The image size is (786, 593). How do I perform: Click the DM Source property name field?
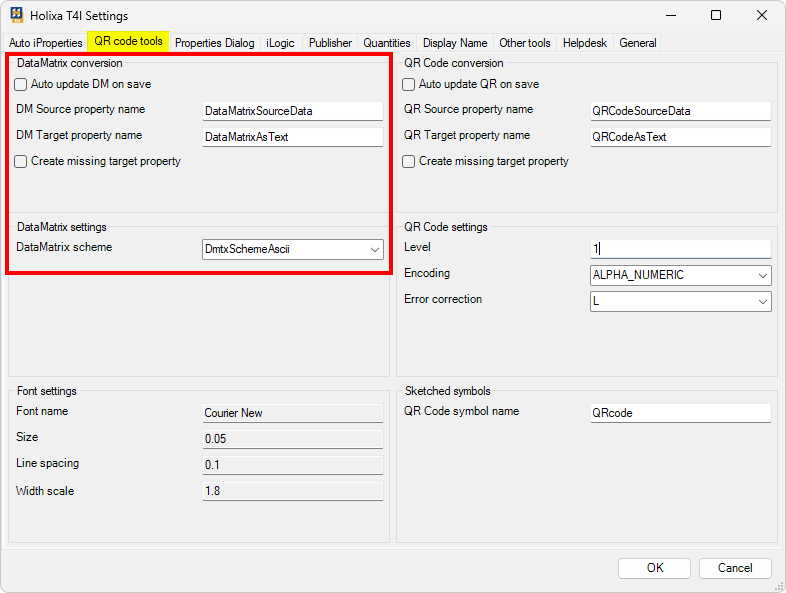[292, 111]
